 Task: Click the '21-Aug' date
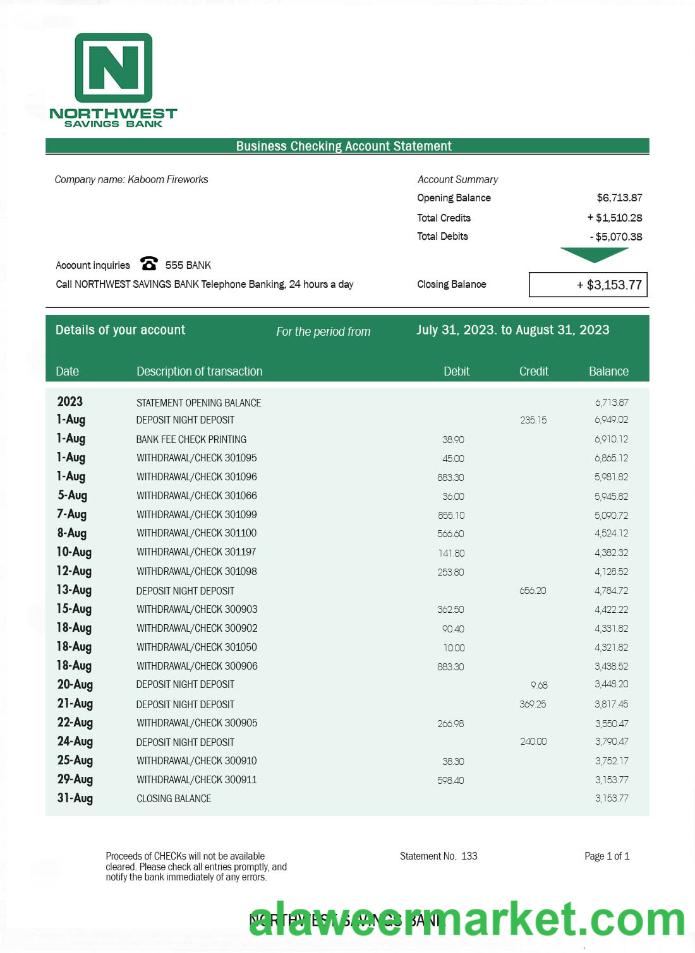pyautogui.click(x=75, y=704)
